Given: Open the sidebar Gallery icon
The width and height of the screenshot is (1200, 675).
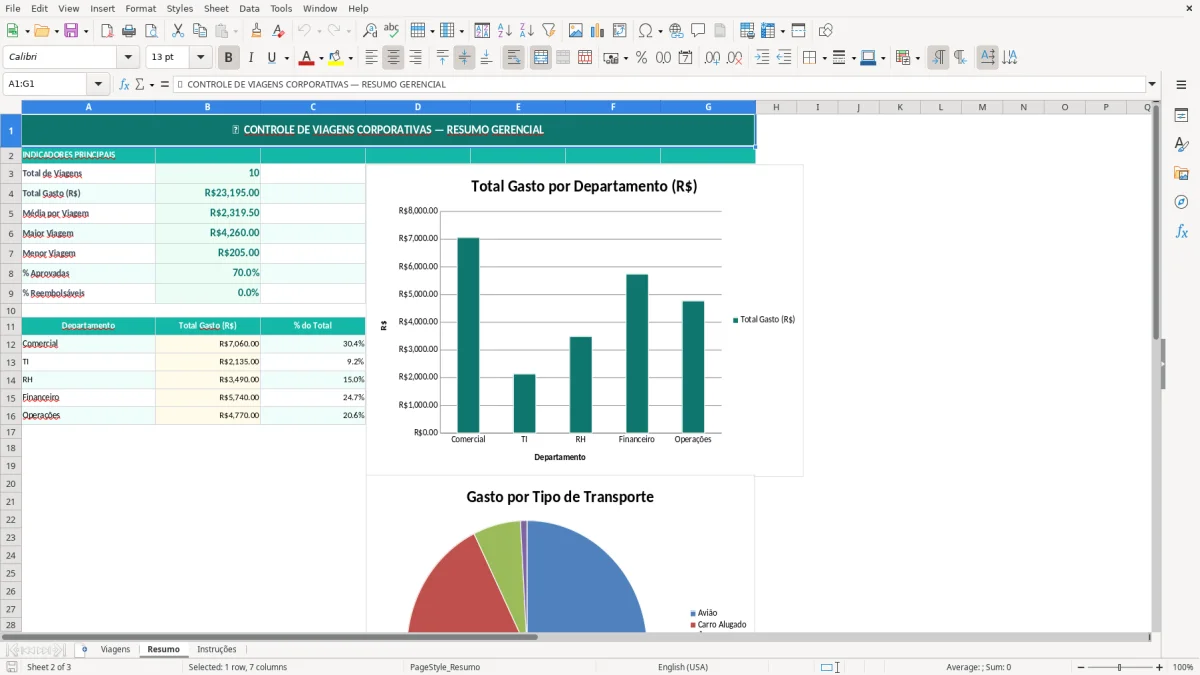Looking at the screenshot, I should pyautogui.click(x=1181, y=174).
